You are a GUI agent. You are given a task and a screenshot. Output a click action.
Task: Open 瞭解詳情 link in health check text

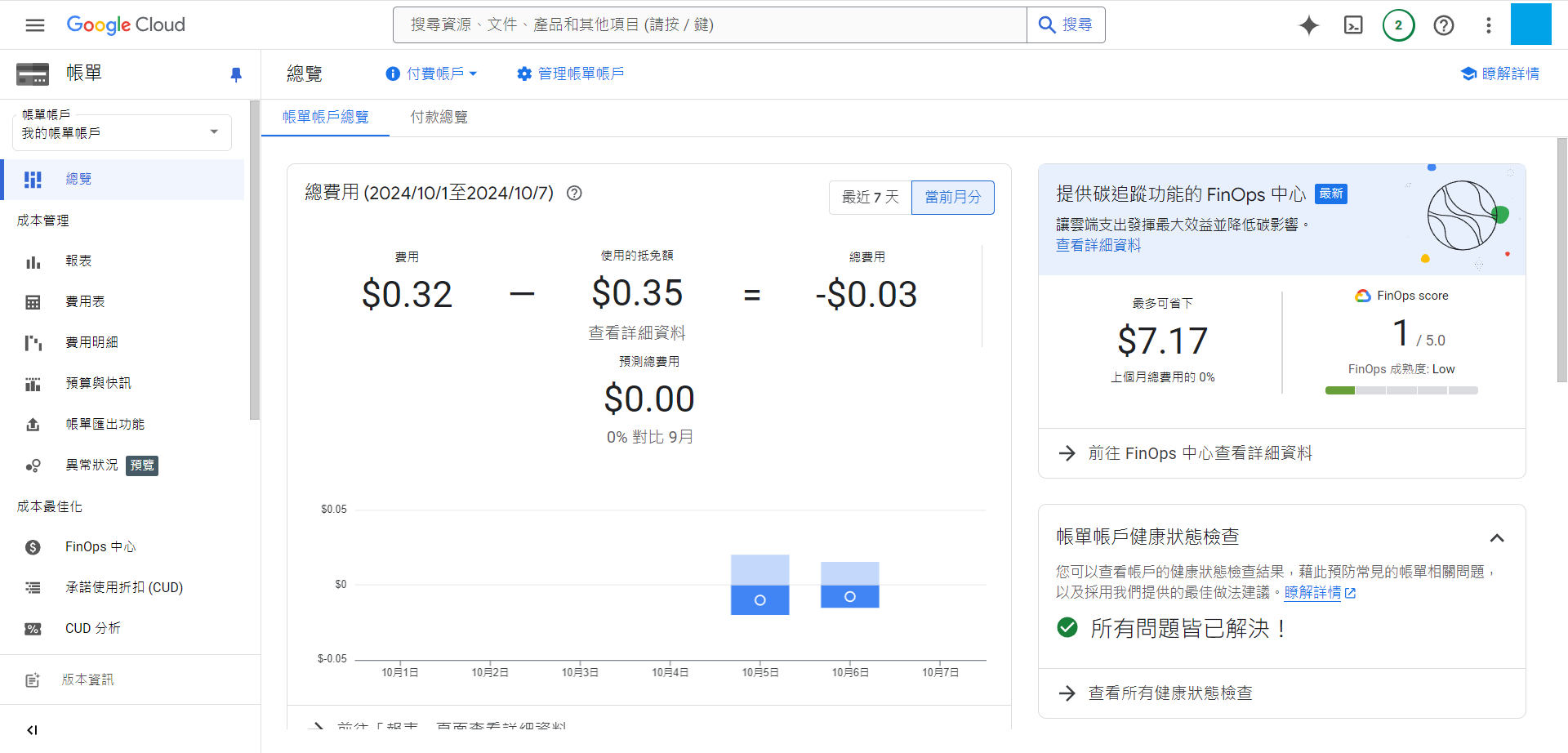pyautogui.click(x=1320, y=593)
